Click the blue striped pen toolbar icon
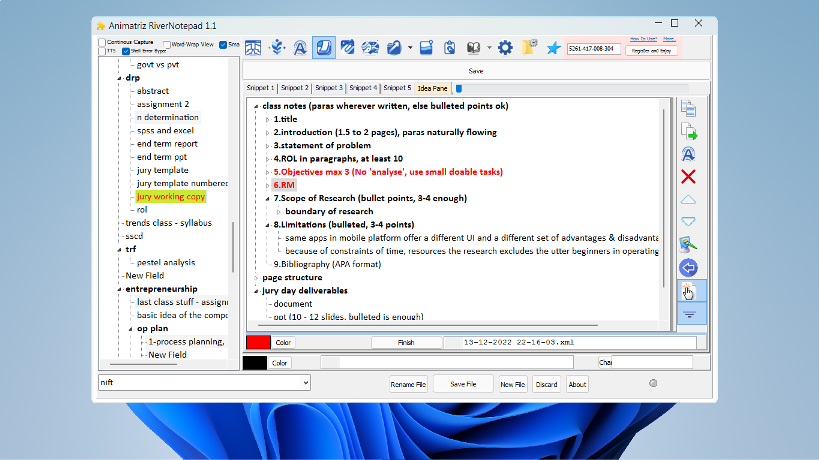This screenshot has width=819, height=460. 347,48
